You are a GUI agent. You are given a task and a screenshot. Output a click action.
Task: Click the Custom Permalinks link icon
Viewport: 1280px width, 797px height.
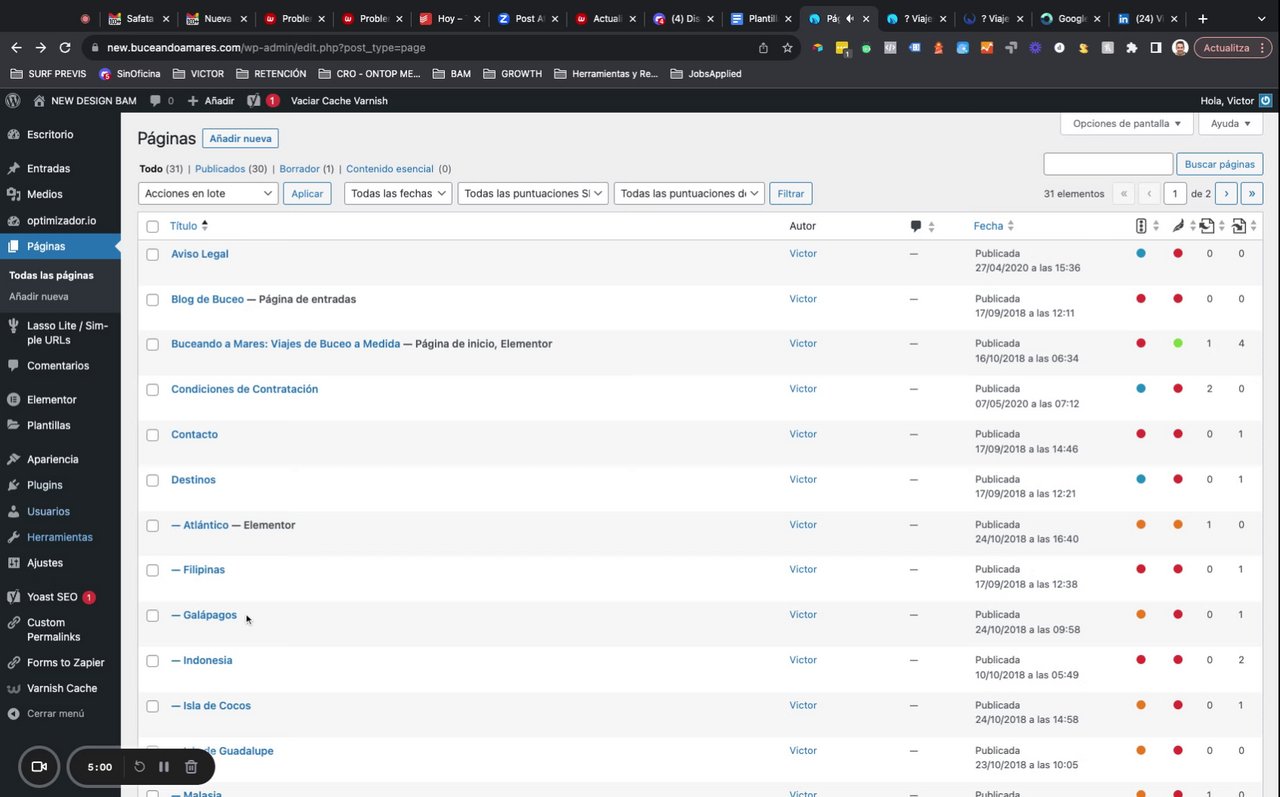[13, 623]
